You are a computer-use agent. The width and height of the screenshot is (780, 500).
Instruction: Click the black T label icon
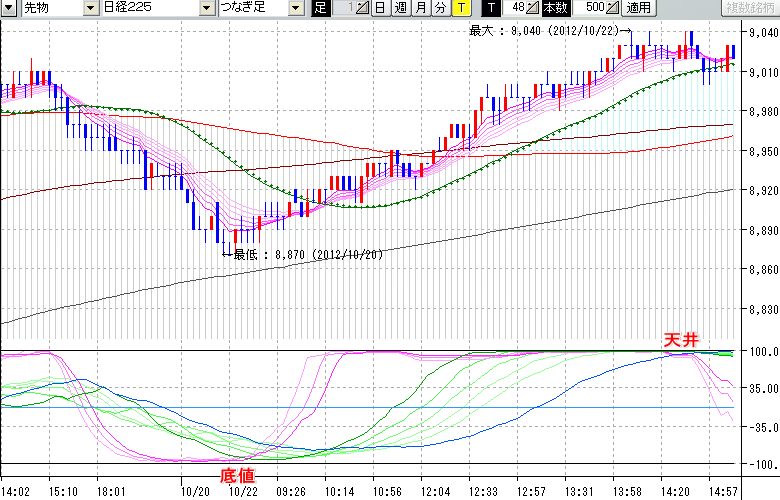click(x=490, y=8)
